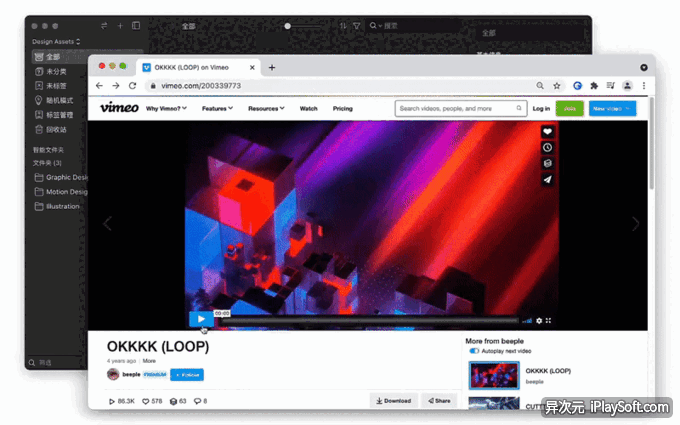Click the Follow button
Viewport: 680px width, 425px height.
tap(187, 375)
